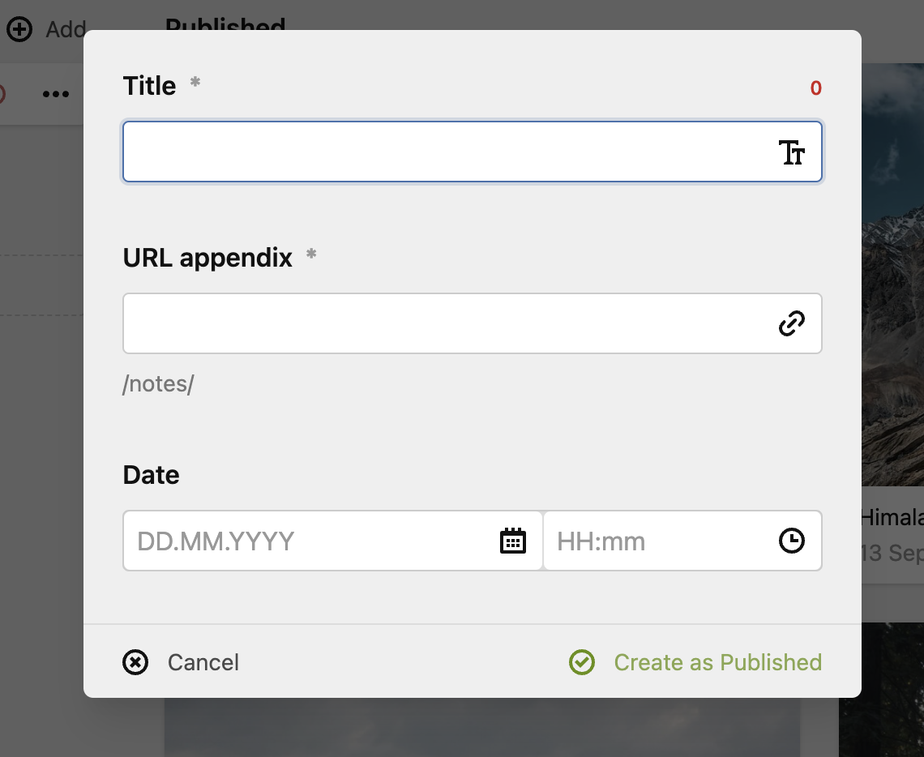Click the green checkmark circle icon

[x=581, y=662]
